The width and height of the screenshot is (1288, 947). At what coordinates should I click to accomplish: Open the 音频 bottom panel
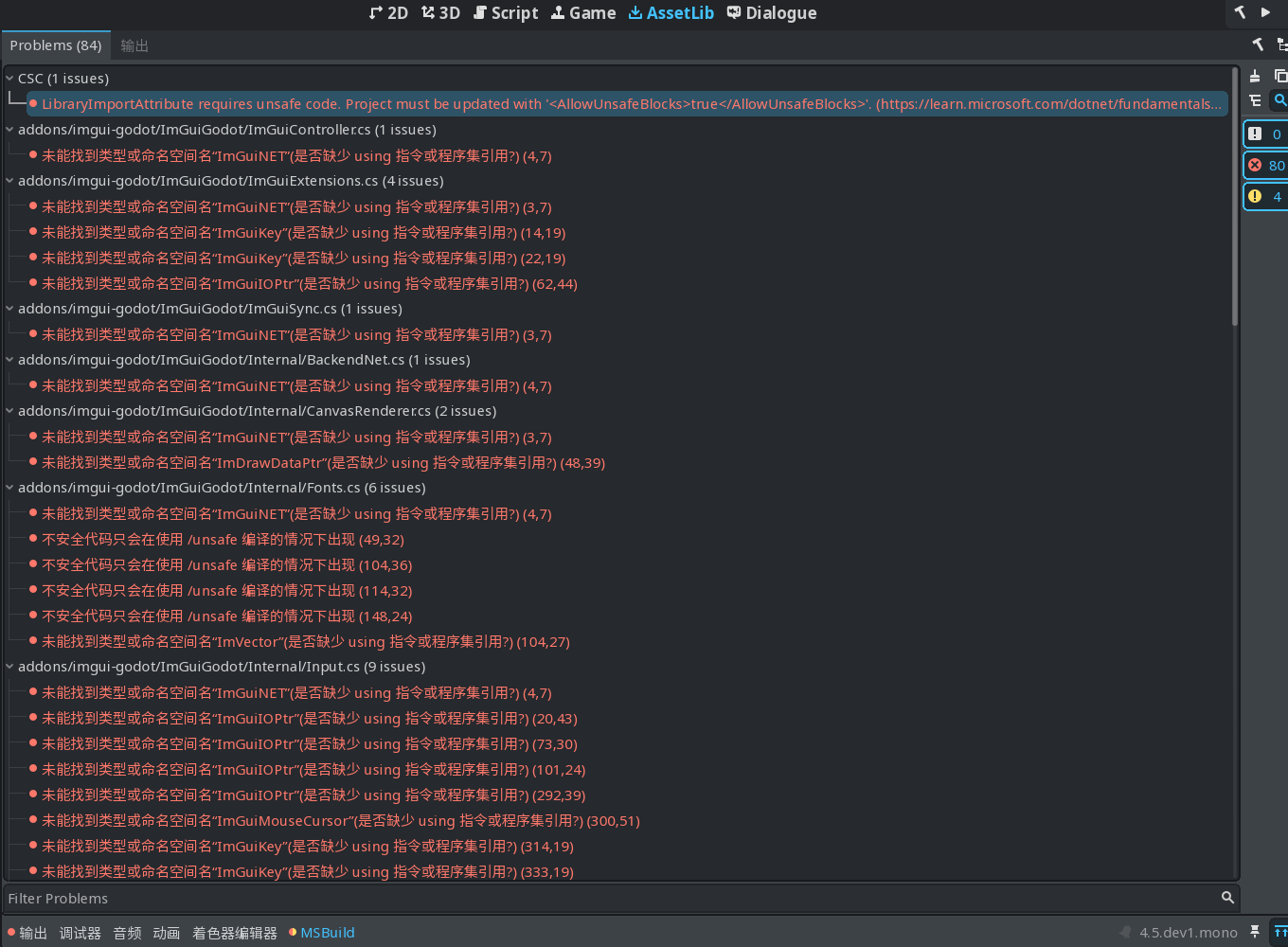[127, 933]
